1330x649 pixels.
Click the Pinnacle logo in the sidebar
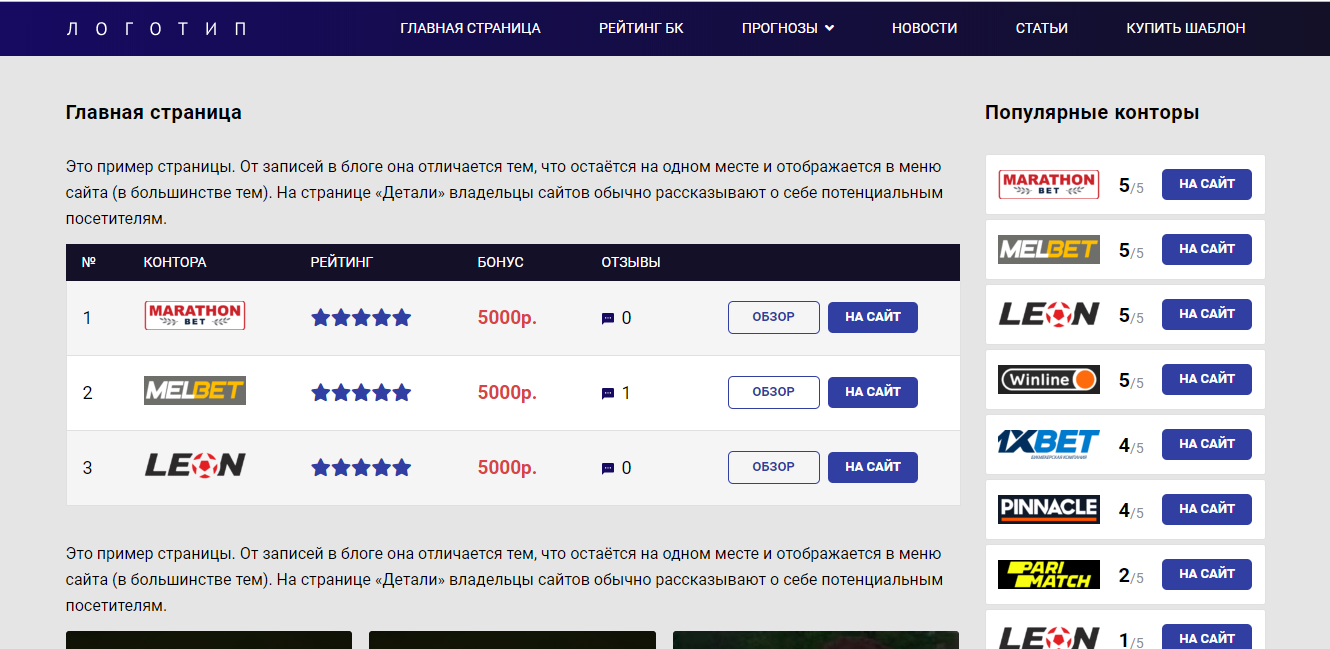pyautogui.click(x=1048, y=509)
